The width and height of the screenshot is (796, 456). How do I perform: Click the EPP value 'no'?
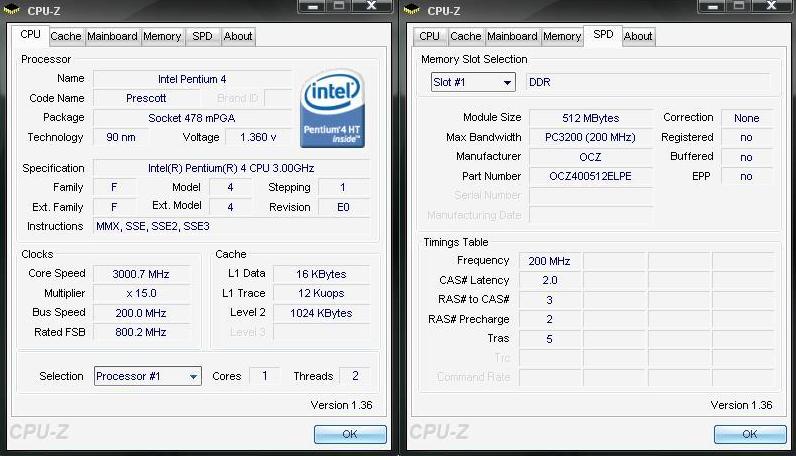pyautogui.click(x=747, y=177)
